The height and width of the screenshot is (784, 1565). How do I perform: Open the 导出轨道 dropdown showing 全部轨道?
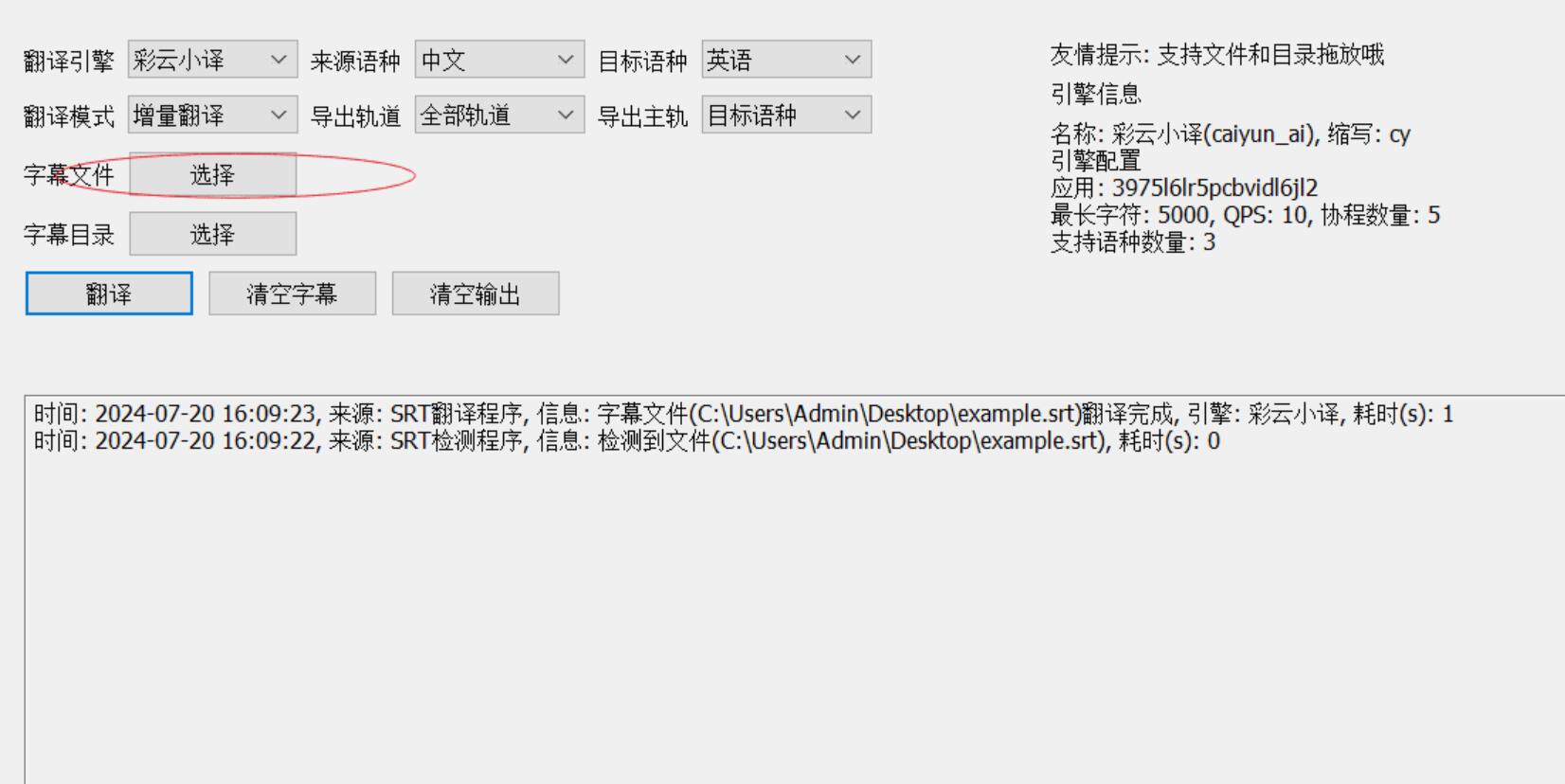[x=499, y=115]
